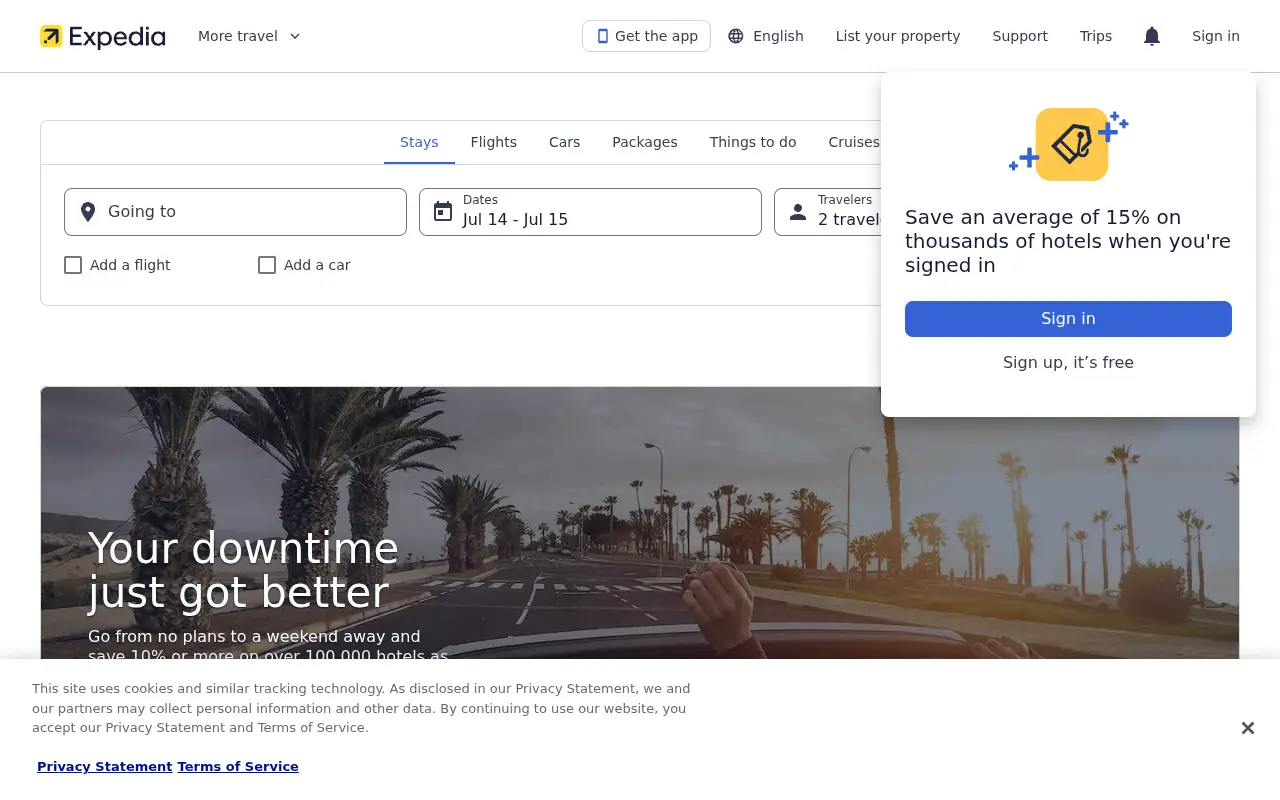Go to Trips

pos(1096,36)
